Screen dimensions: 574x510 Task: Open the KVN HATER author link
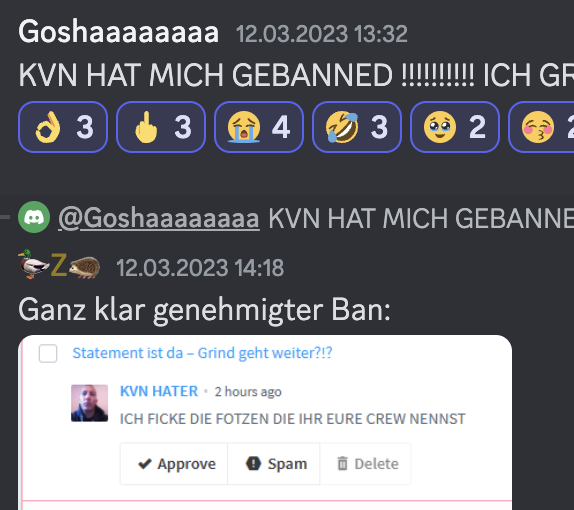159,391
